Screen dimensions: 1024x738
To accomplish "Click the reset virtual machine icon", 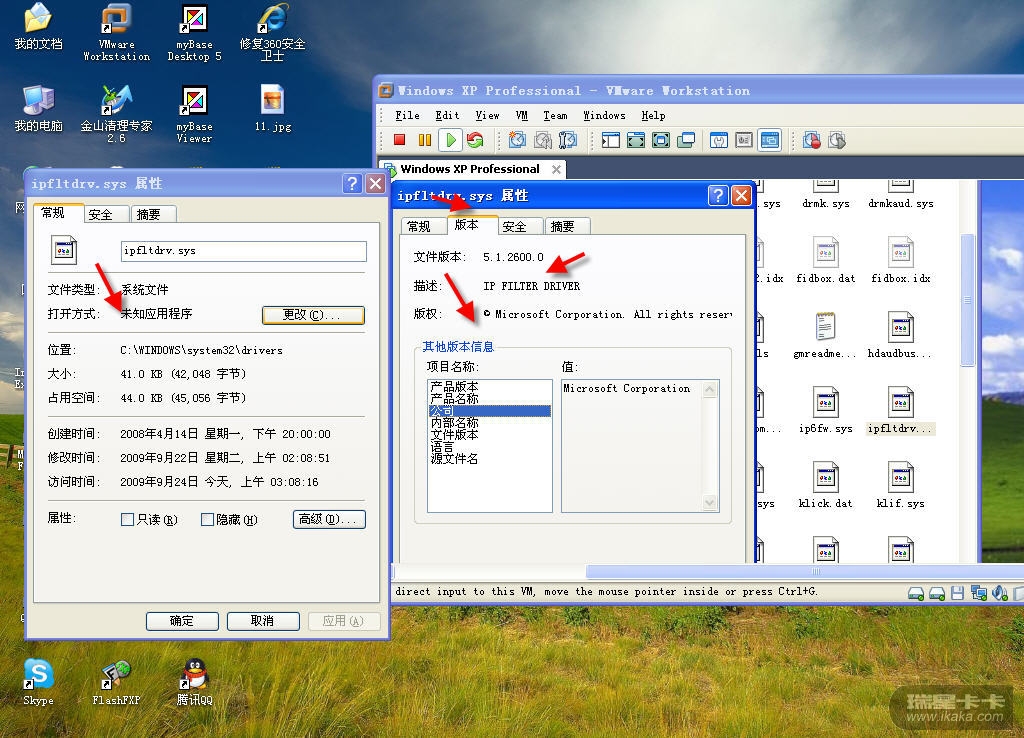I will point(475,140).
